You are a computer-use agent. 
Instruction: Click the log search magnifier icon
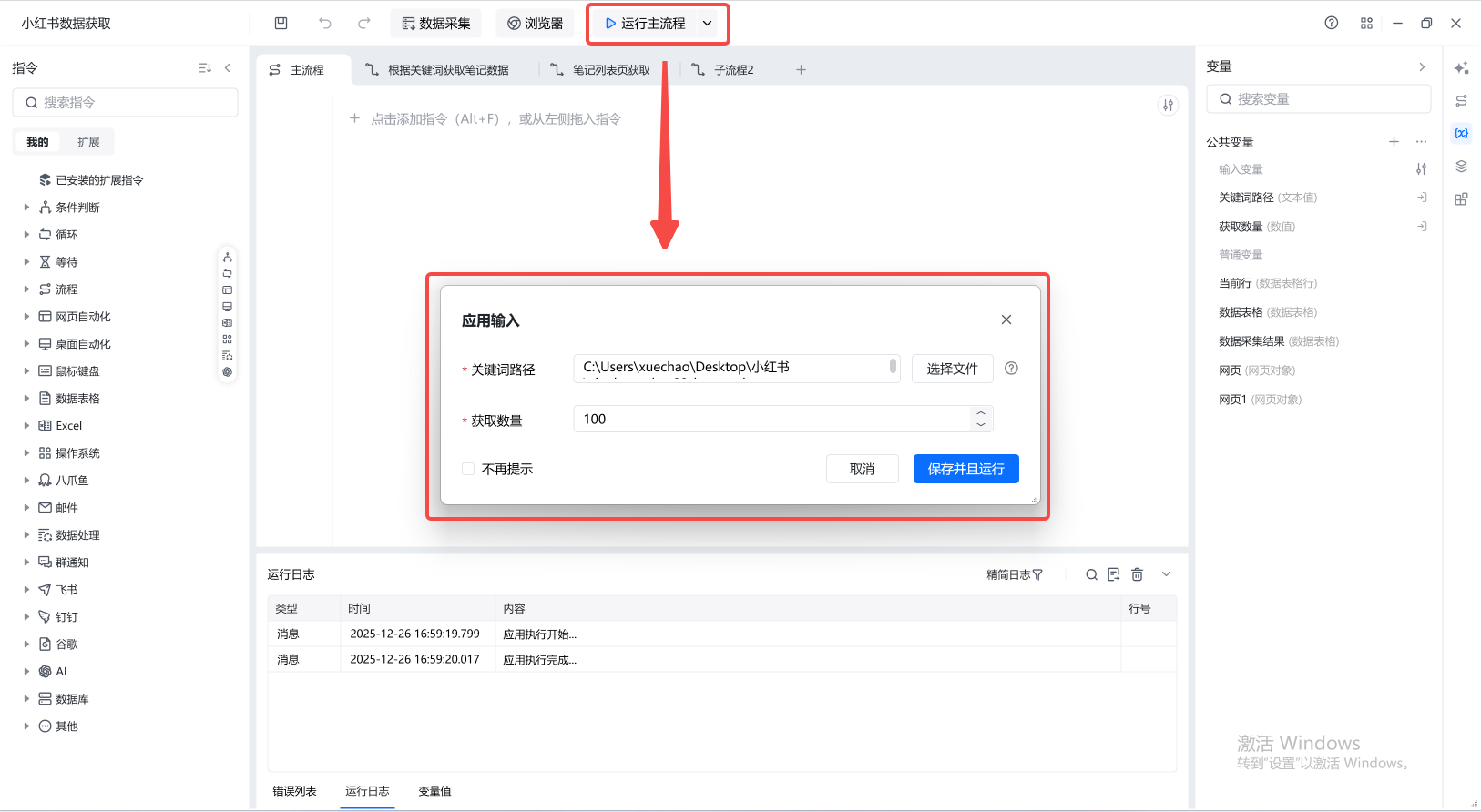click(x=1091, y=575)
